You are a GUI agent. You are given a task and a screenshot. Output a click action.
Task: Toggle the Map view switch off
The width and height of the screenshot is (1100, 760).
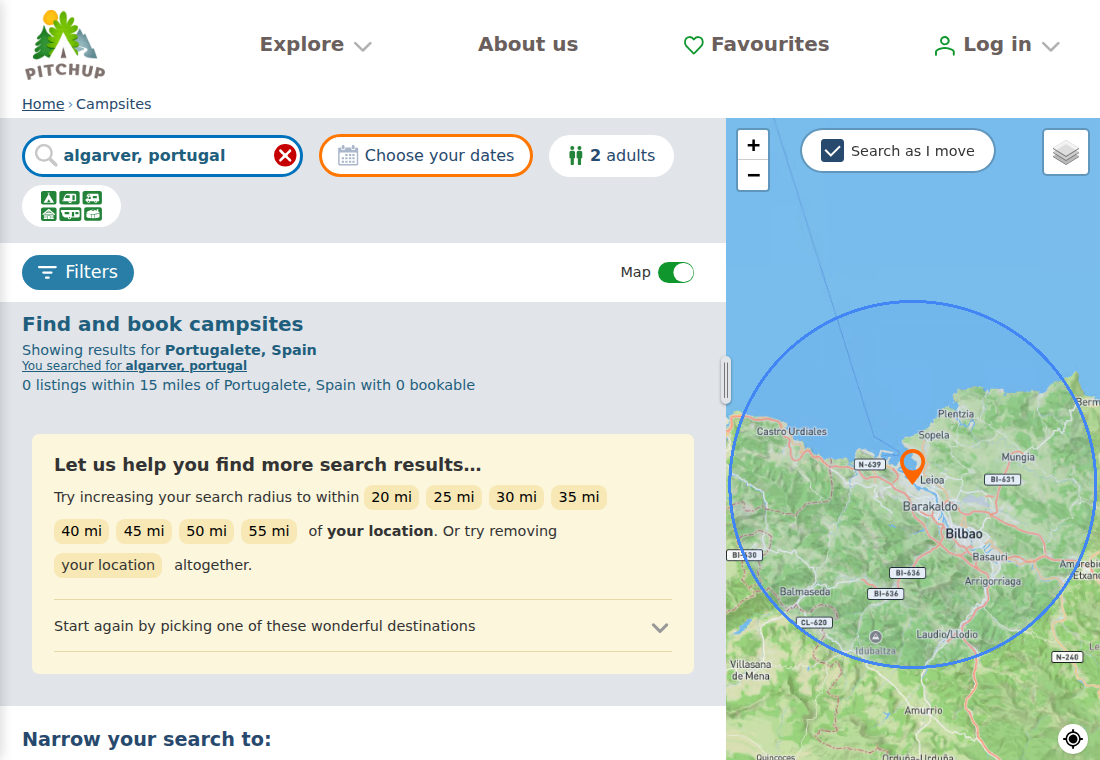pos(676,272)
